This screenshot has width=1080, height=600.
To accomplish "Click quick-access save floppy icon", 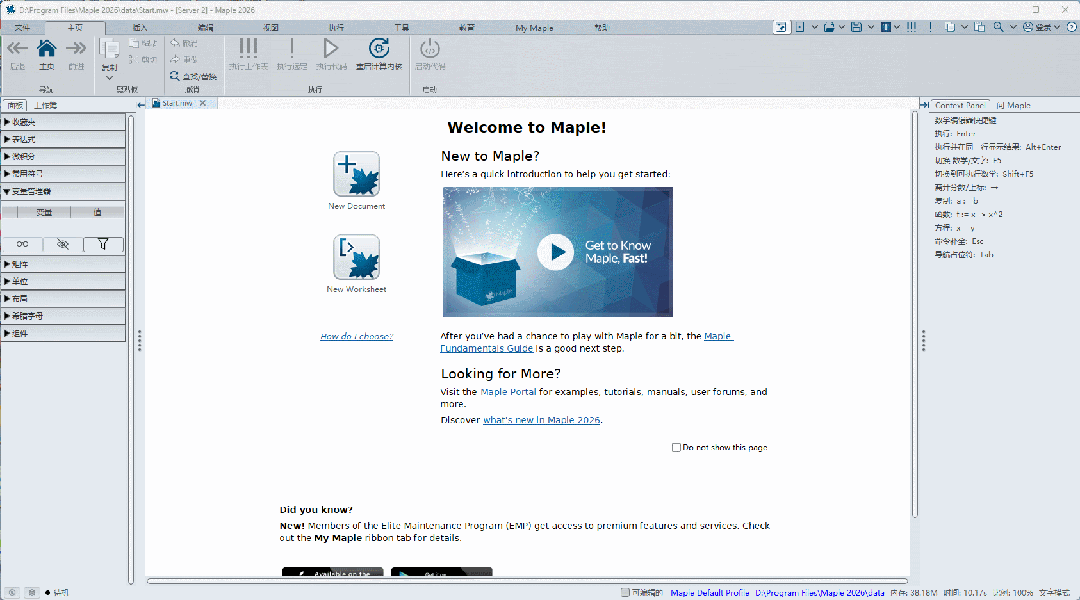I will 856,27.
